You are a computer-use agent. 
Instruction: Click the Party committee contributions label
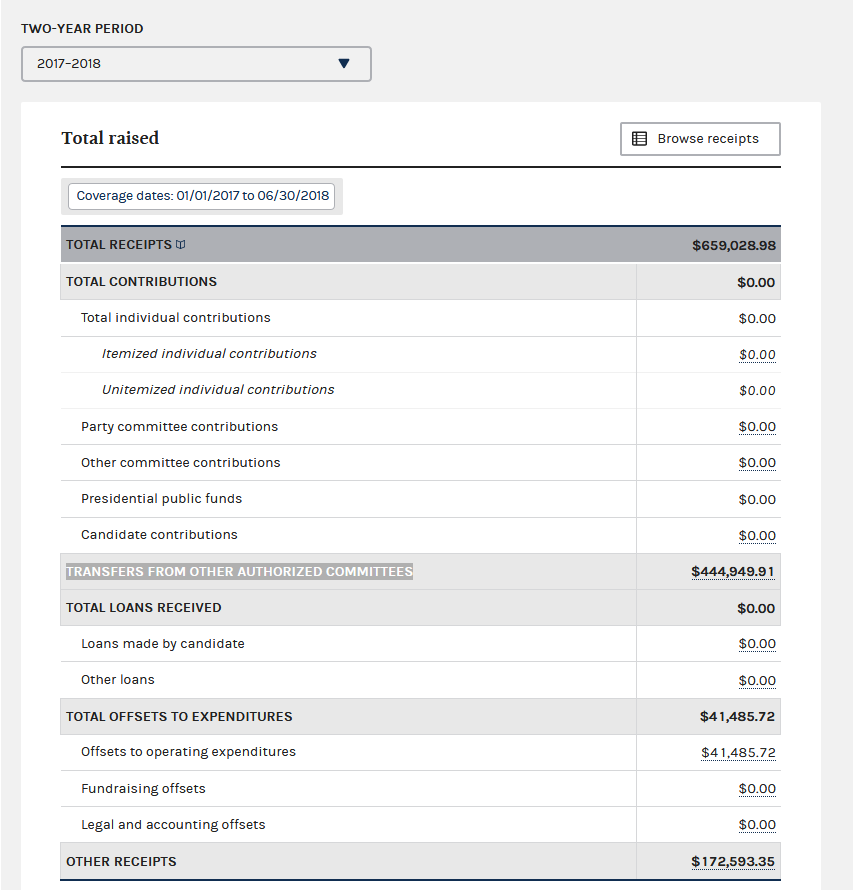point(179,427)
